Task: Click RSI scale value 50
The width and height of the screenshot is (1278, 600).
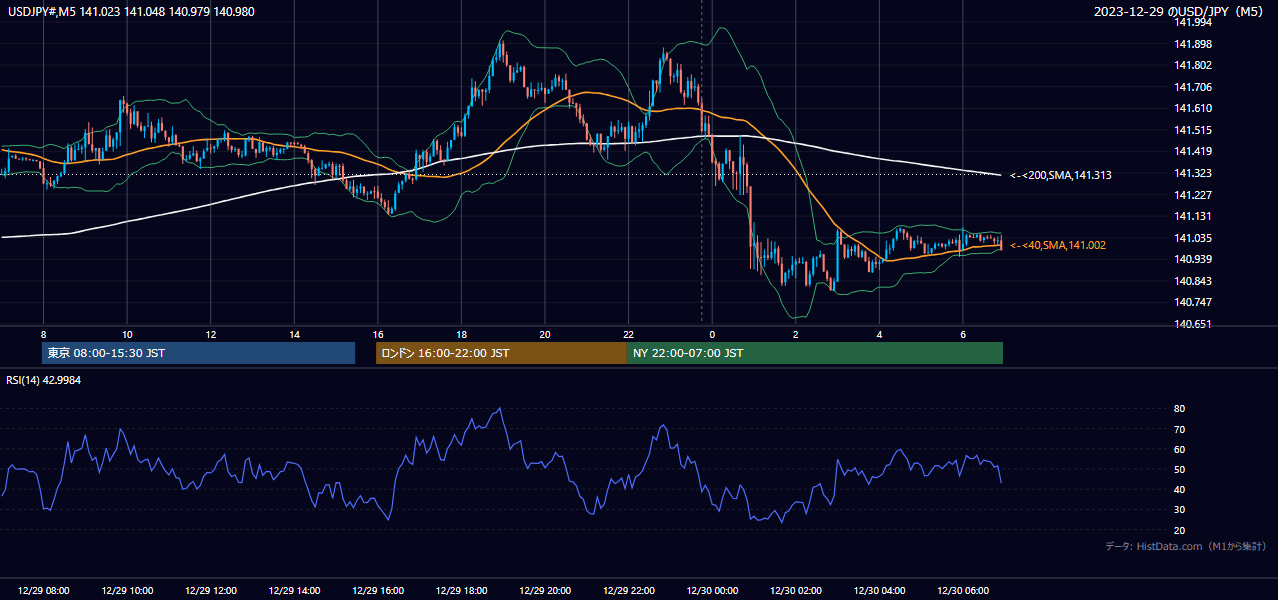Action: coord(1180,470)
